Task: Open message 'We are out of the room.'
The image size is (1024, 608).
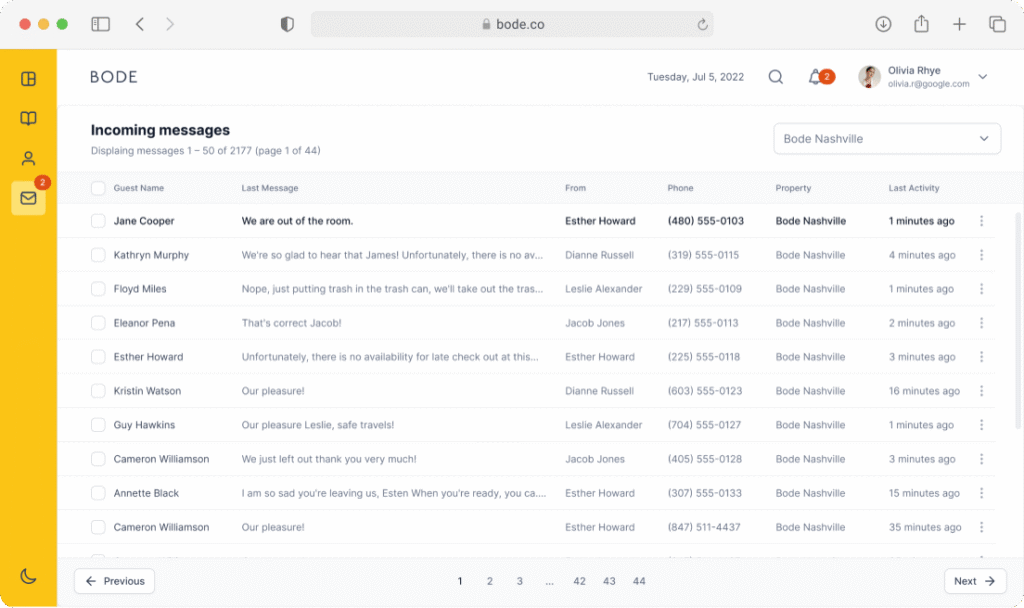Action: point(297,221)
